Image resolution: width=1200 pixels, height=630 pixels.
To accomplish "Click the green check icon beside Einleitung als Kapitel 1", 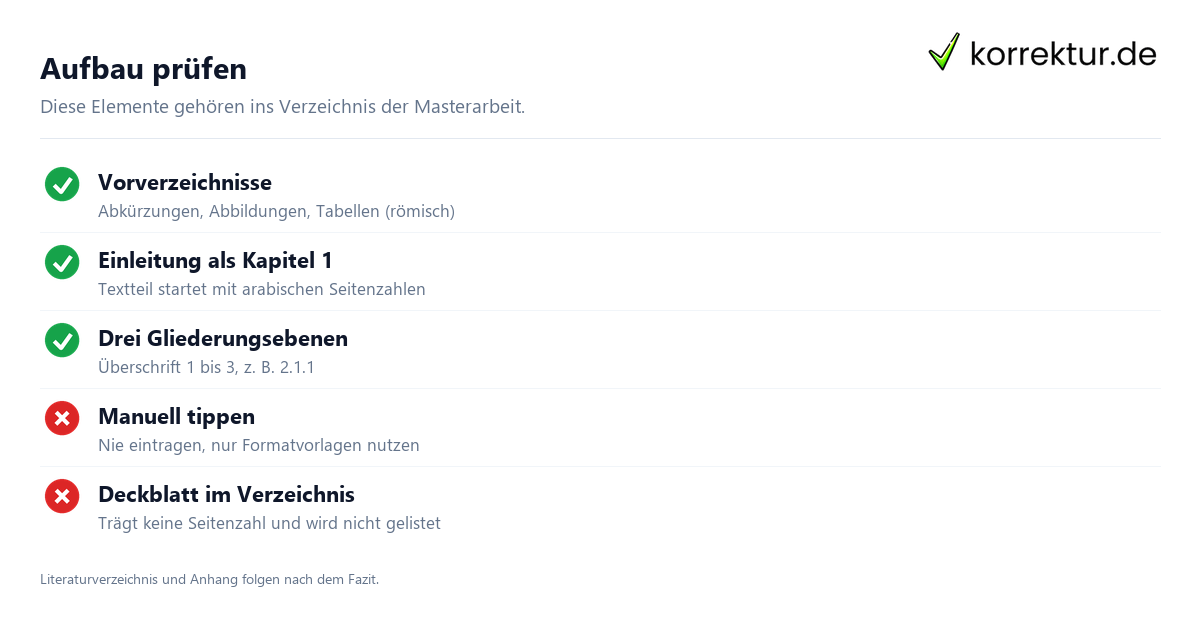I will point(62,262).
